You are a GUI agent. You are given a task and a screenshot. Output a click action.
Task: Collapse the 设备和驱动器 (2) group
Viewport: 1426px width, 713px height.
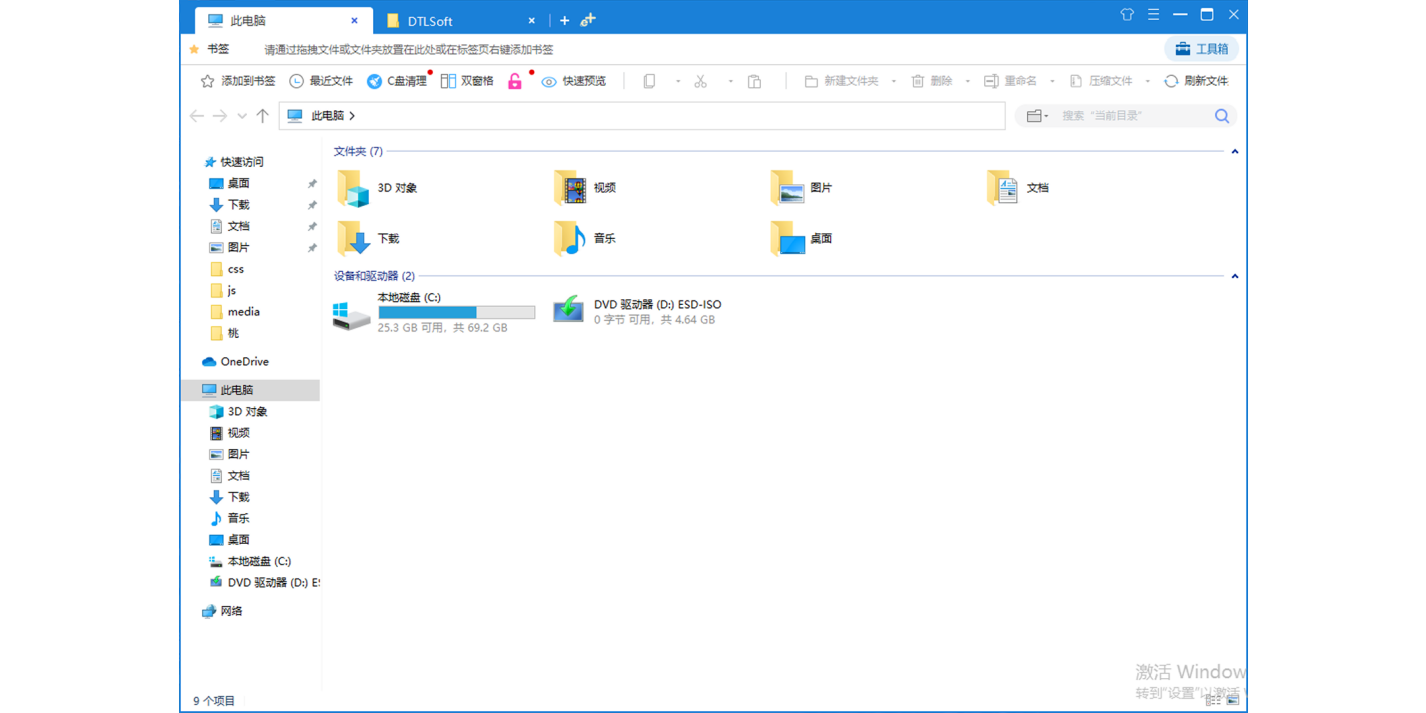click(1235, 276)
